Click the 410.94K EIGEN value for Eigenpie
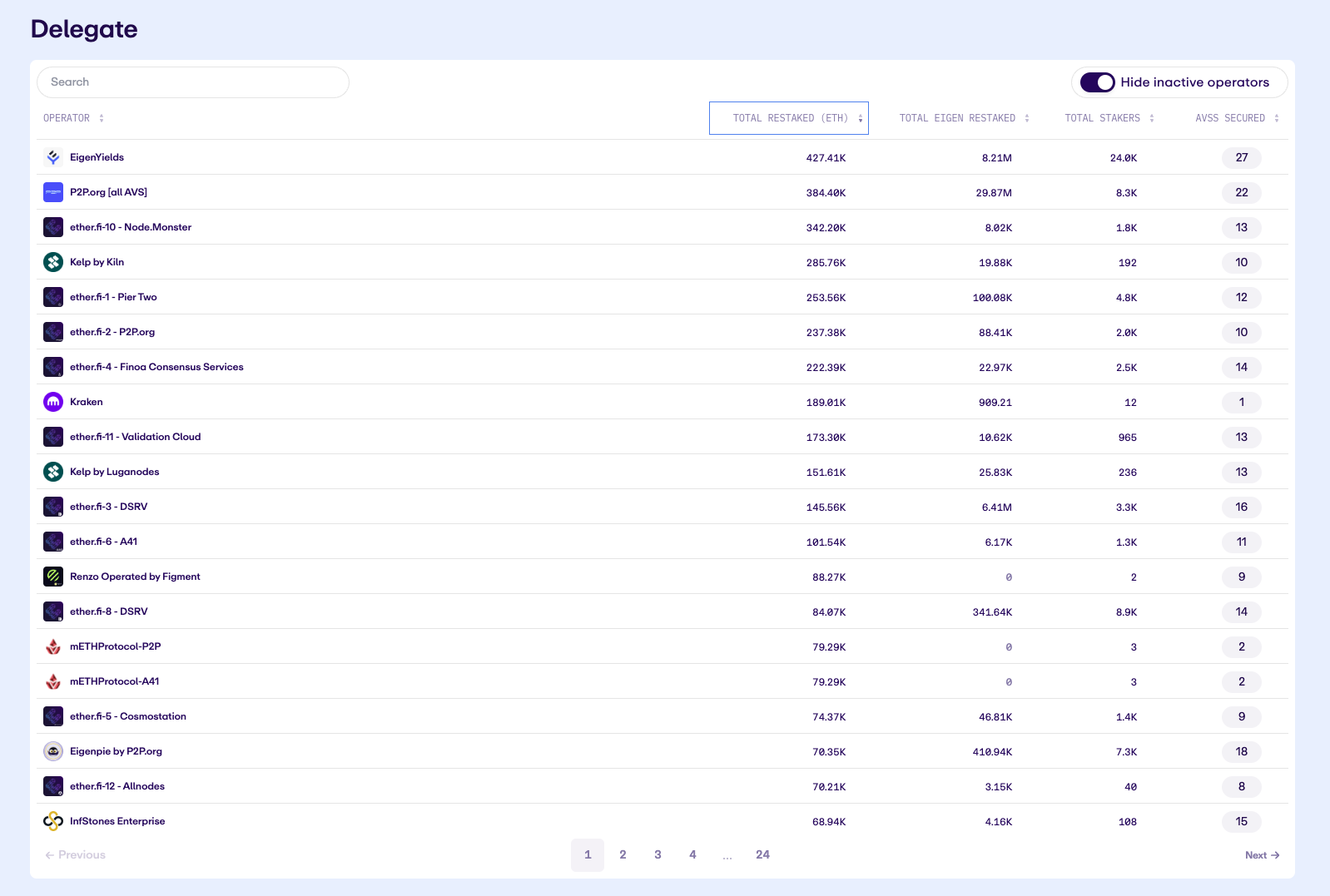Viewport: 1330px width, 896px height. [992, 752]
